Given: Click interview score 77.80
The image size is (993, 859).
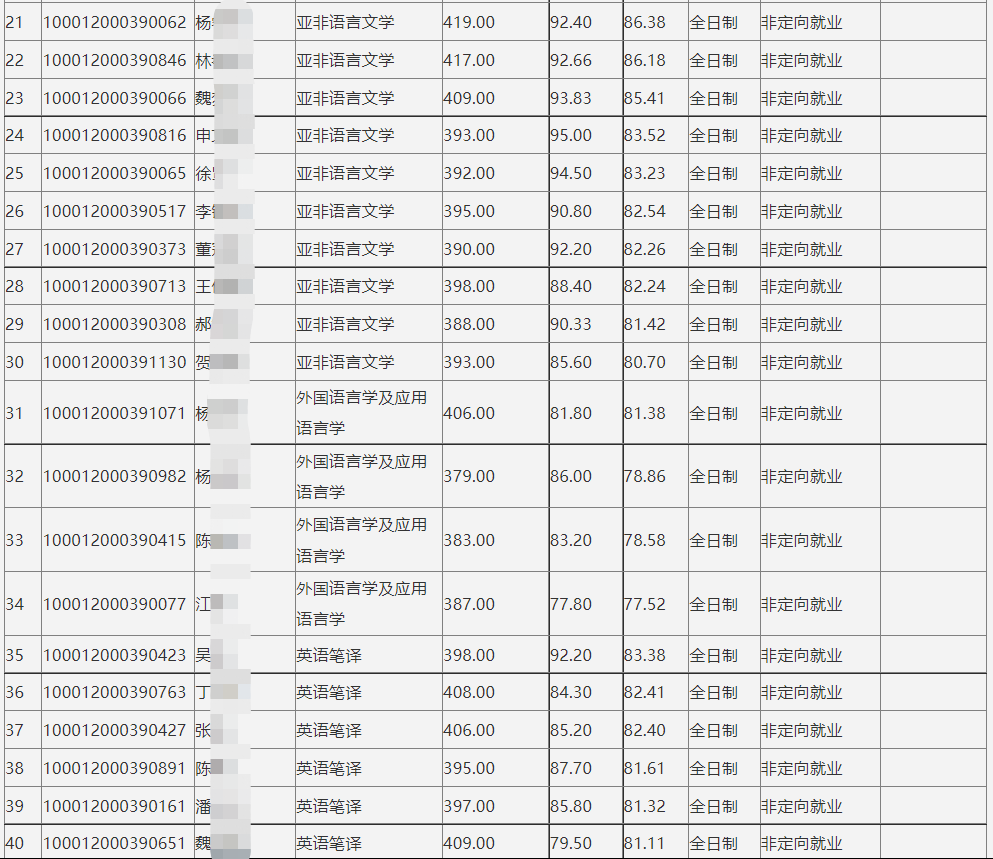Looking at the screenshot, I should pos(571,604).
